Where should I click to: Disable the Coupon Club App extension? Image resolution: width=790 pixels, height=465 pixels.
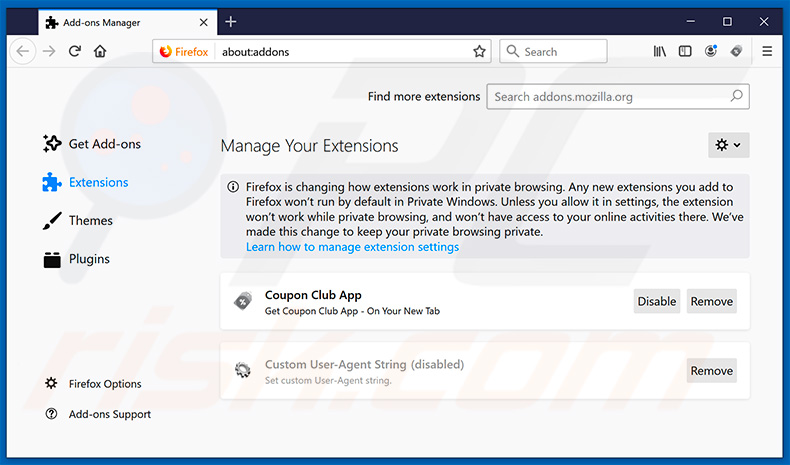click(x=656, y=301)
